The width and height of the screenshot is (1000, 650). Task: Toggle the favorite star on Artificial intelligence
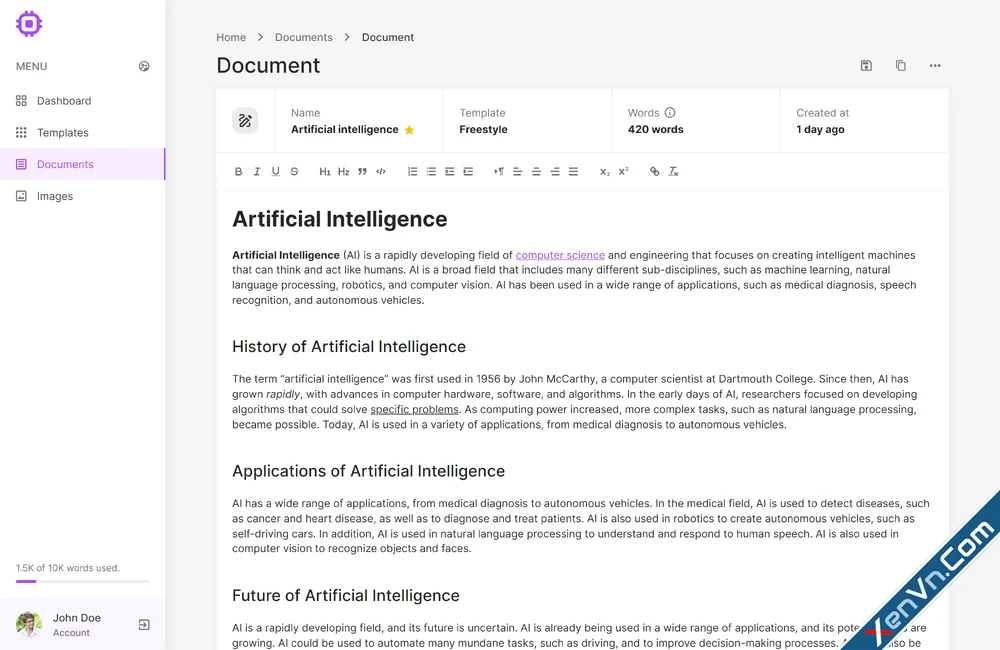click(x=408, y=129)
